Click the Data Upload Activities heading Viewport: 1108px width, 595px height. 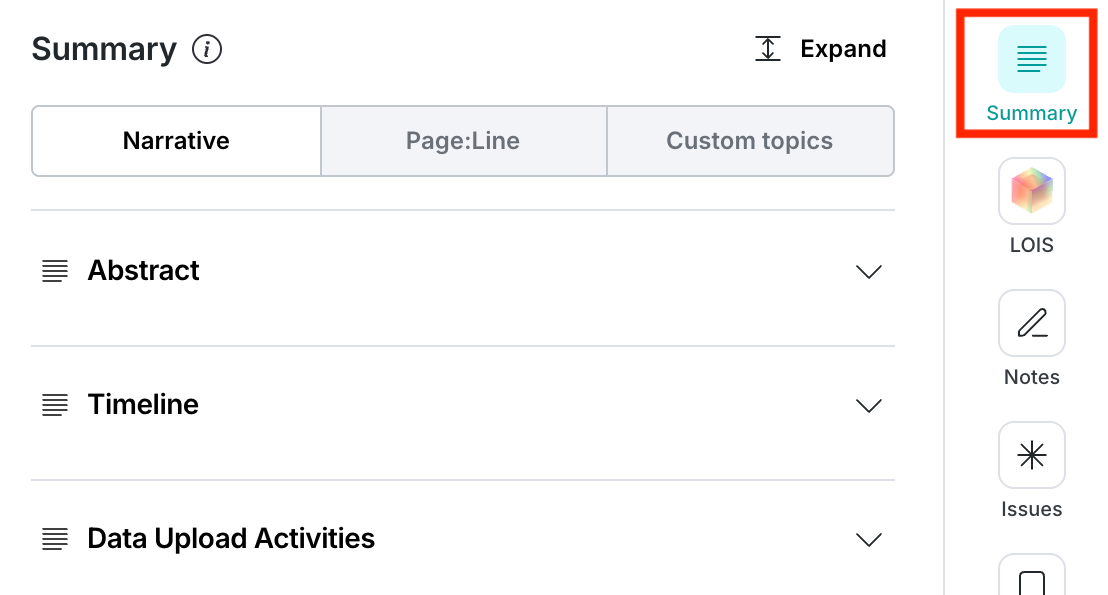coord(231,539)
